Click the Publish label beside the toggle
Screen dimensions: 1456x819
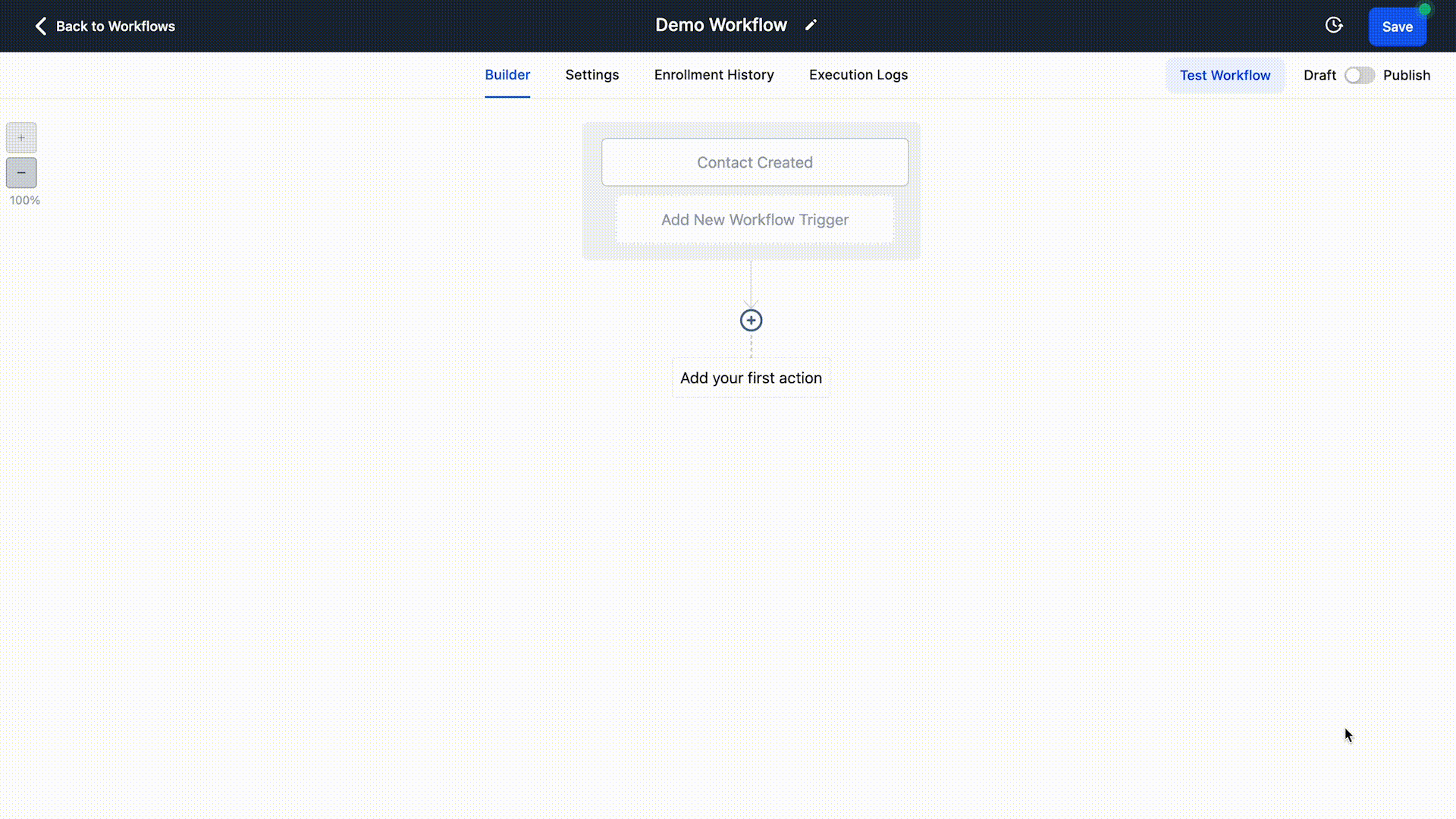pos(1406,75)
